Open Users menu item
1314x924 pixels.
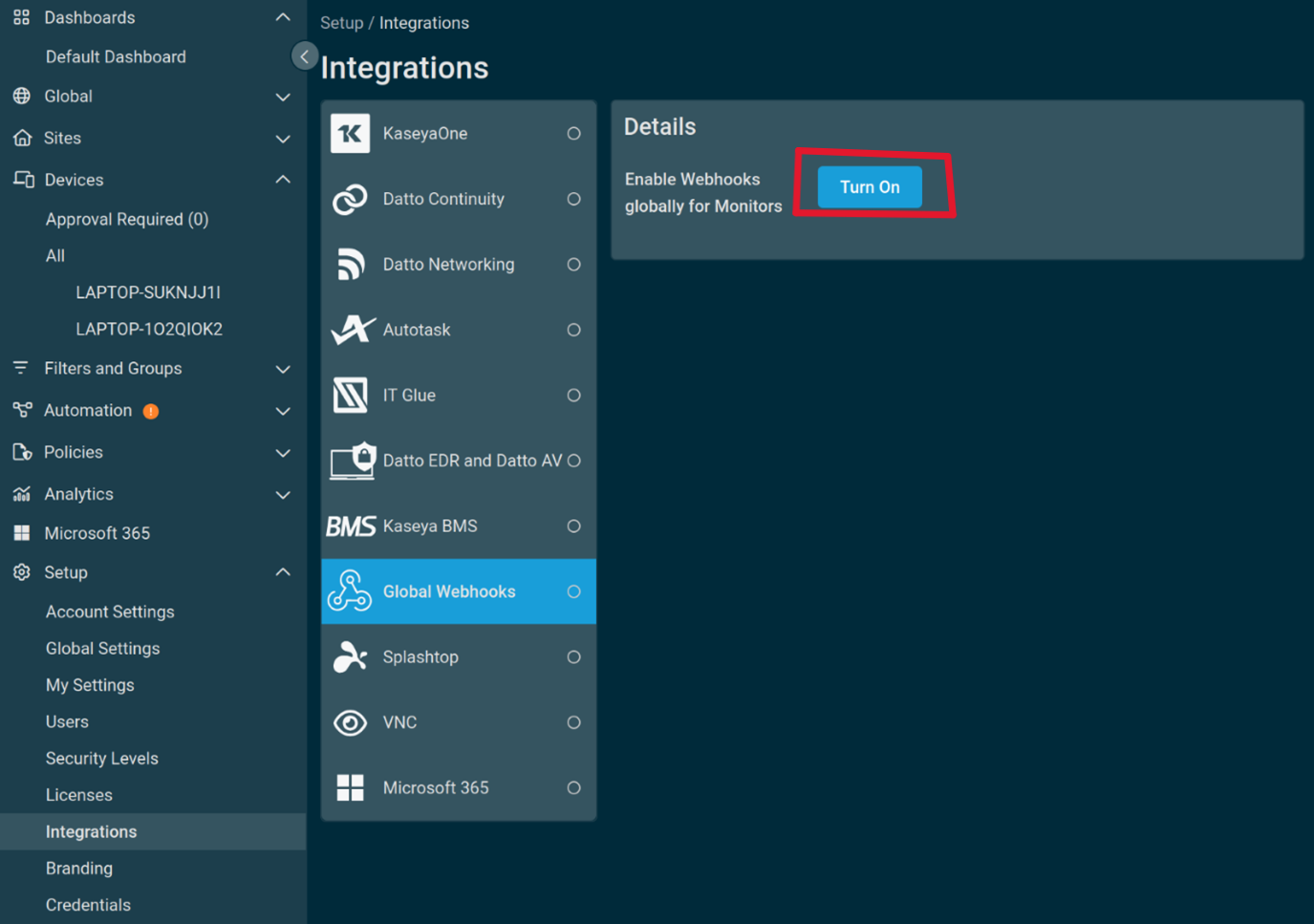click(x=67, y=721)
